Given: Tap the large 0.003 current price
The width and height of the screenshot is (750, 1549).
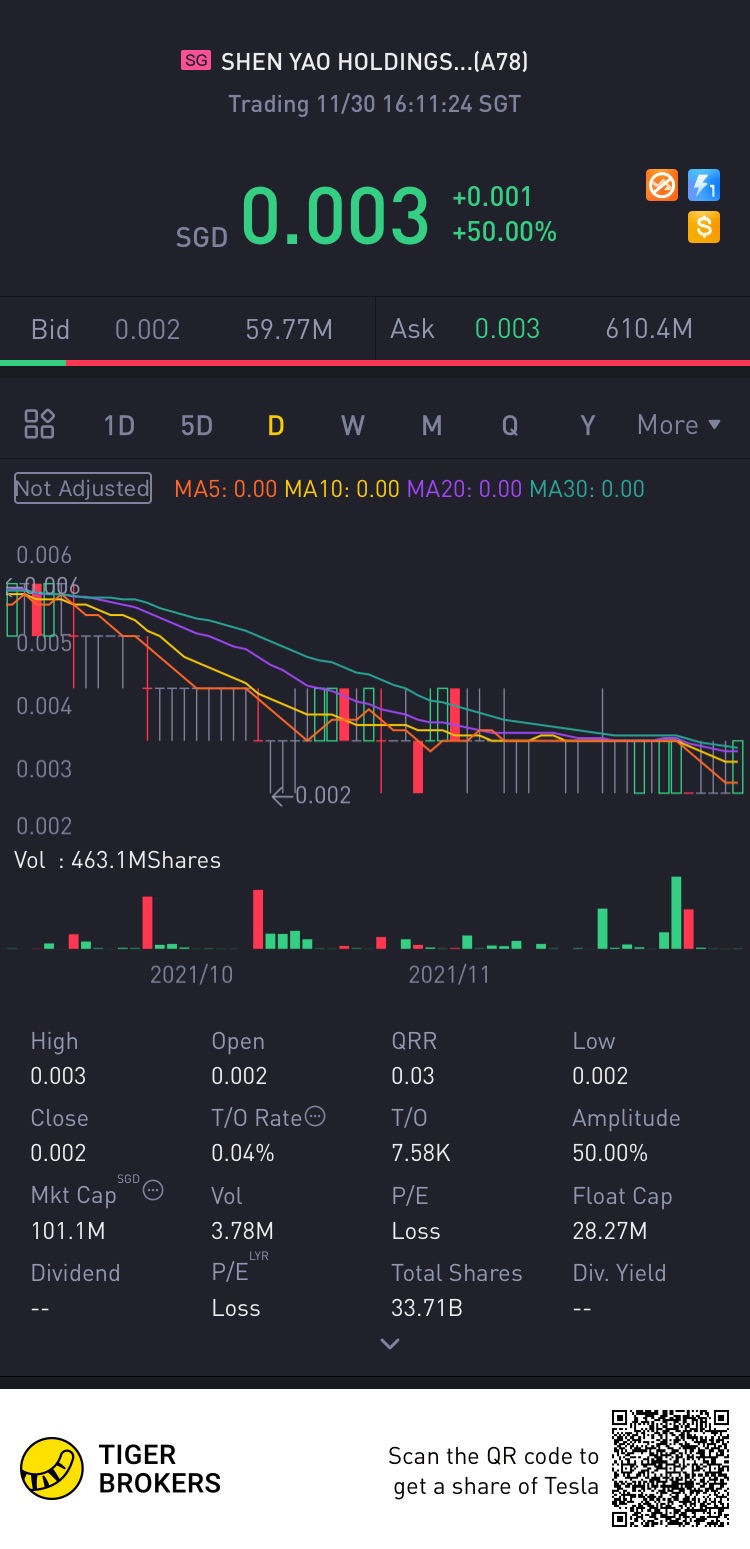Looking at the screenshot, I should click(335, 216).
